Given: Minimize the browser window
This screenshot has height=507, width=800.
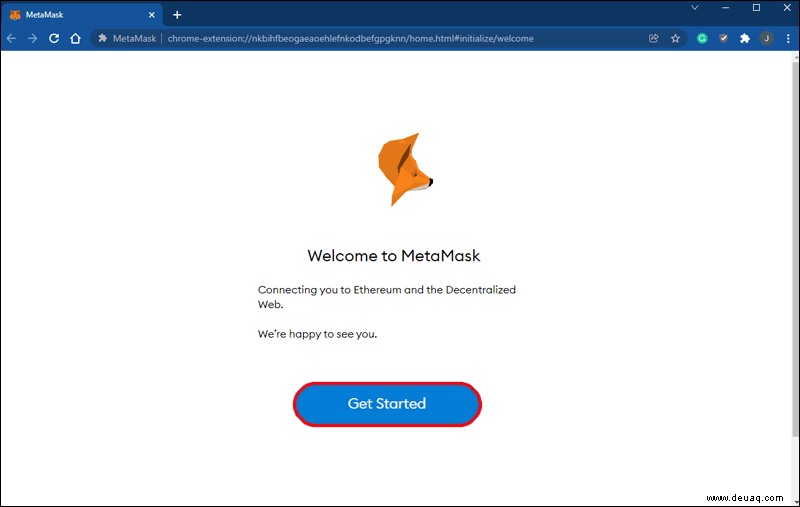Looking at the screenshot, I should click(726, 8).
